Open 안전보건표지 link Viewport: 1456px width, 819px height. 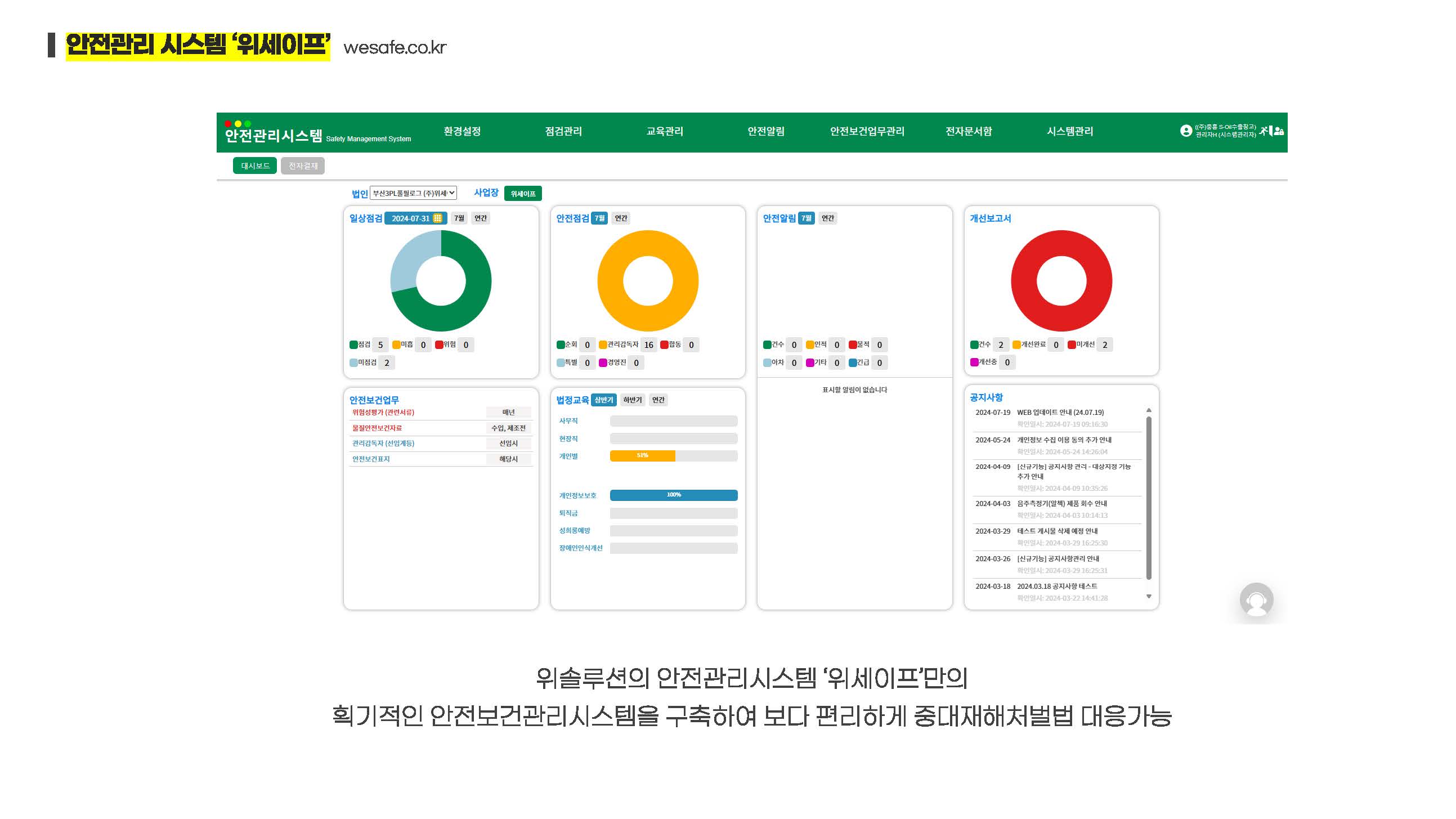371,459
